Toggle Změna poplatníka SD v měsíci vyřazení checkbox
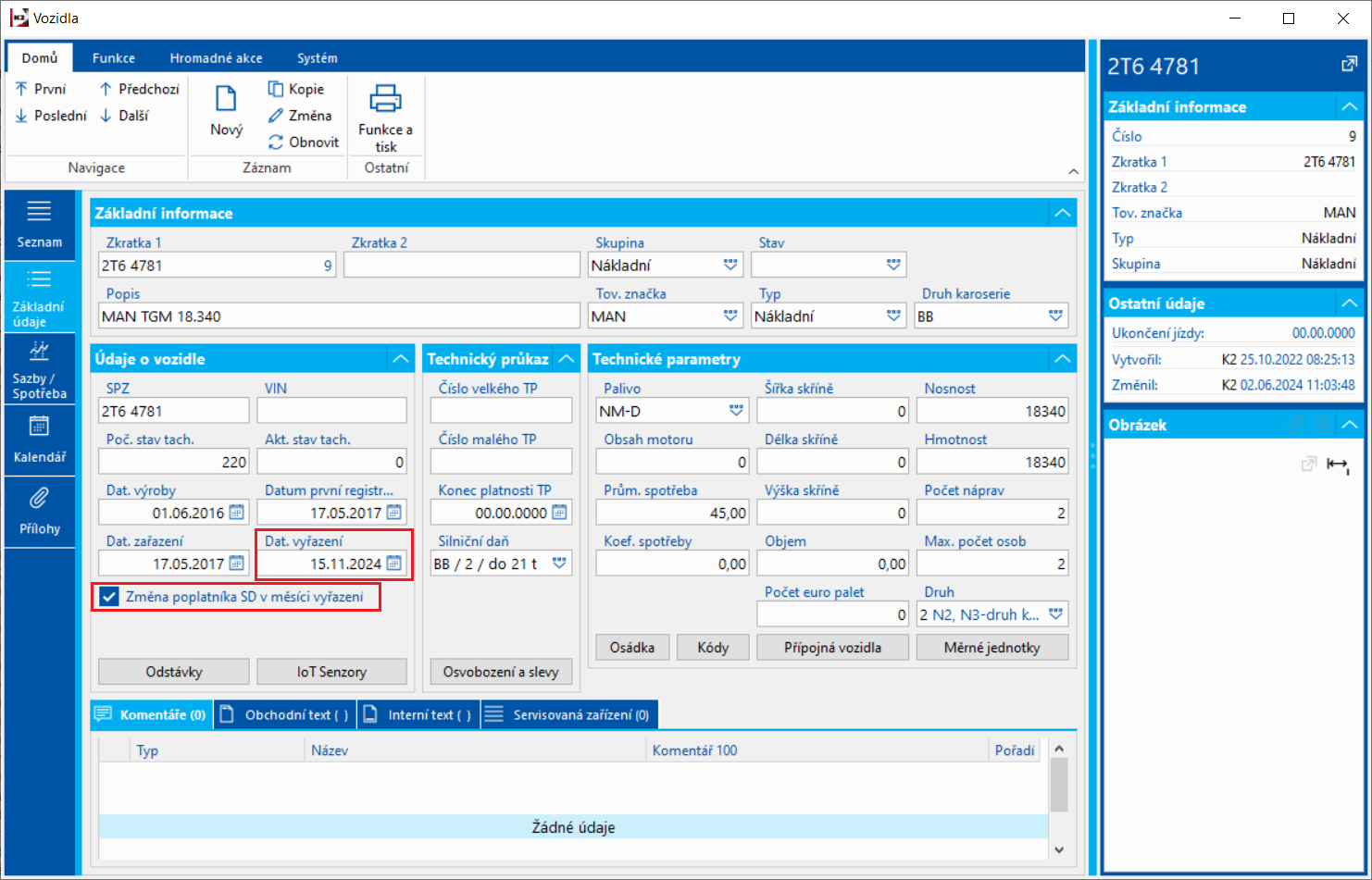Viewport: 1372px width, 880px height. (109, 597)
